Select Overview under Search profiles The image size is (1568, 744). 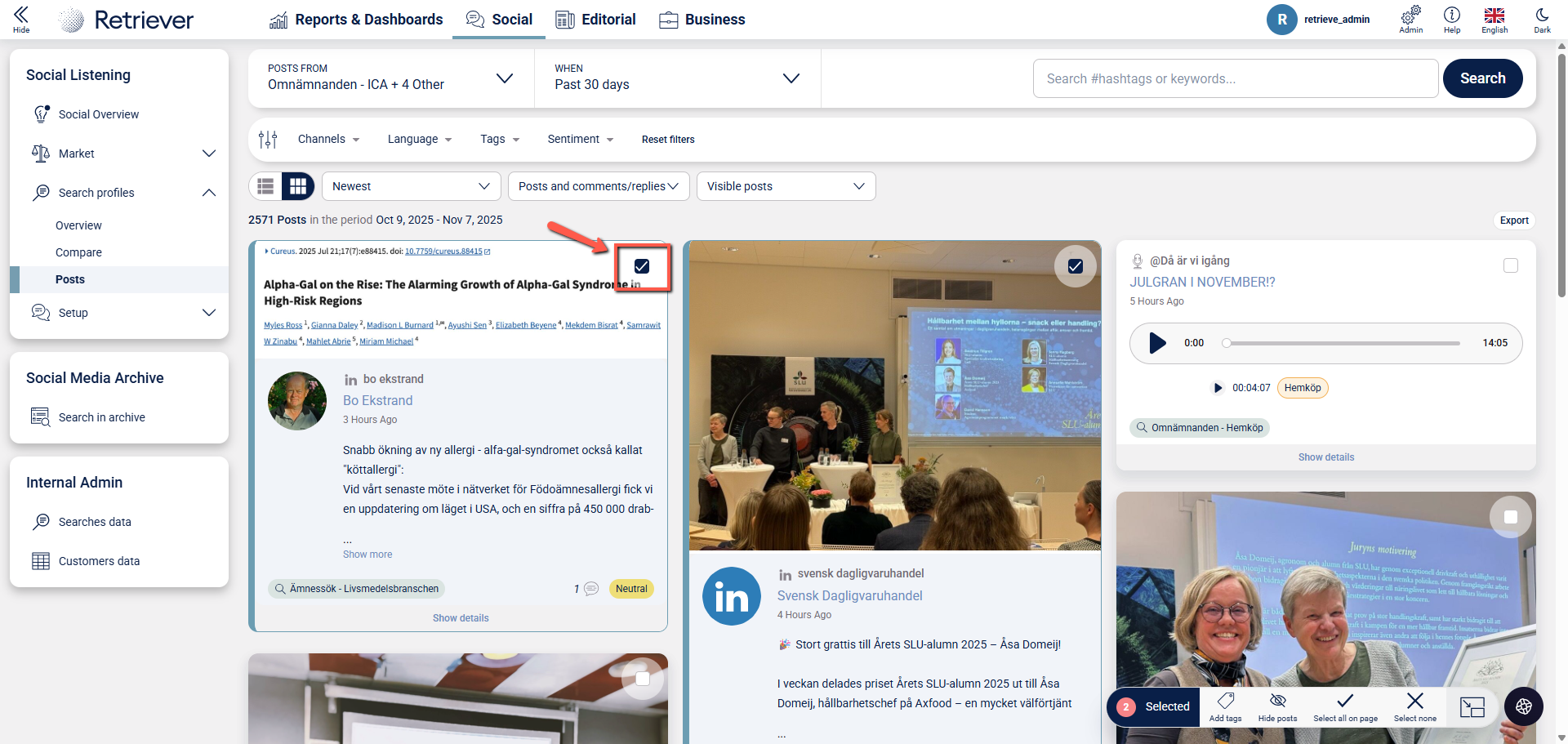tap(78, 225)
